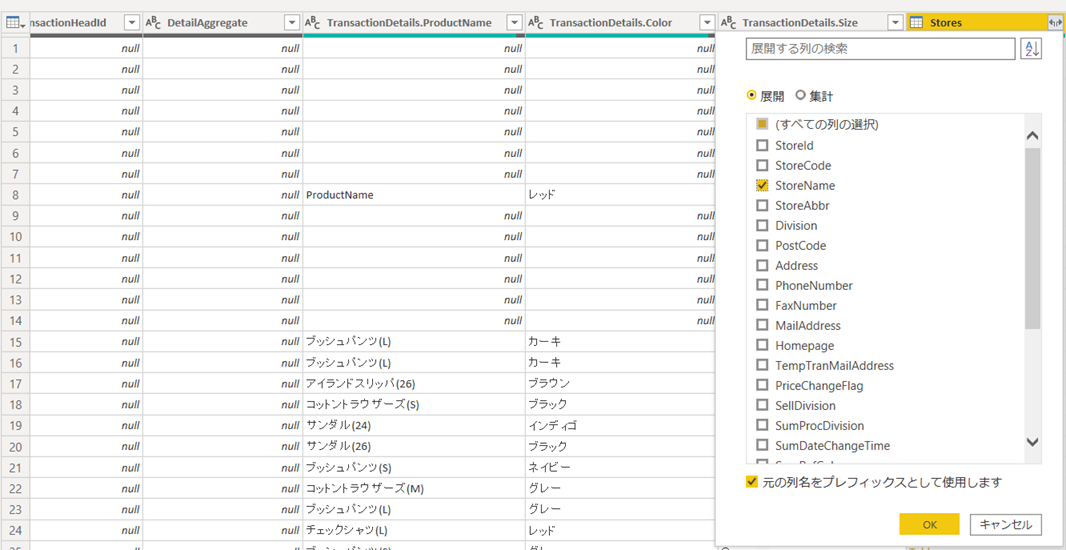Select row number 8
Viewport: 1066px width, 550px height.
point(15,194)
